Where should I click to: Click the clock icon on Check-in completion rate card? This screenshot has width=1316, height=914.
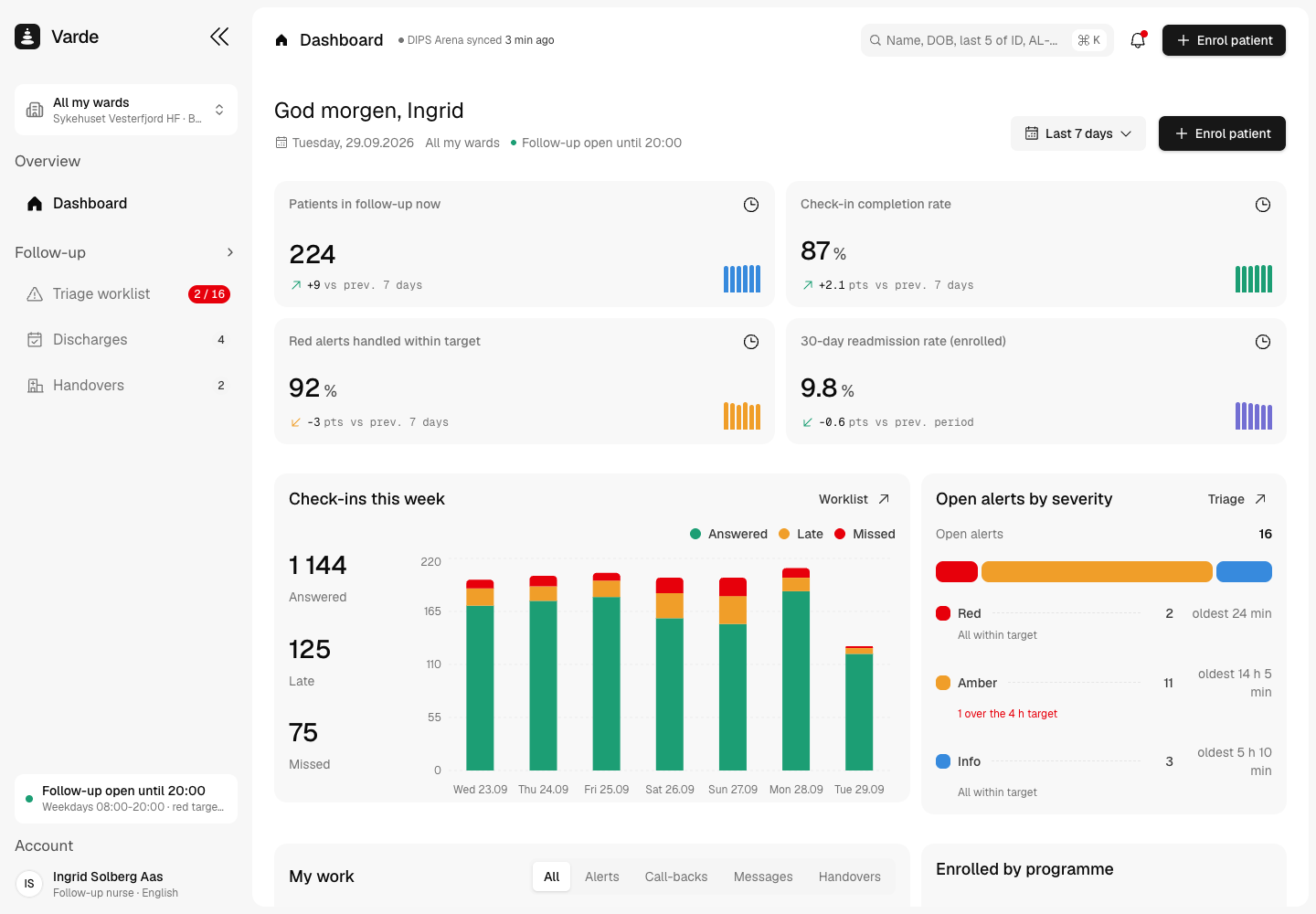1263,205
